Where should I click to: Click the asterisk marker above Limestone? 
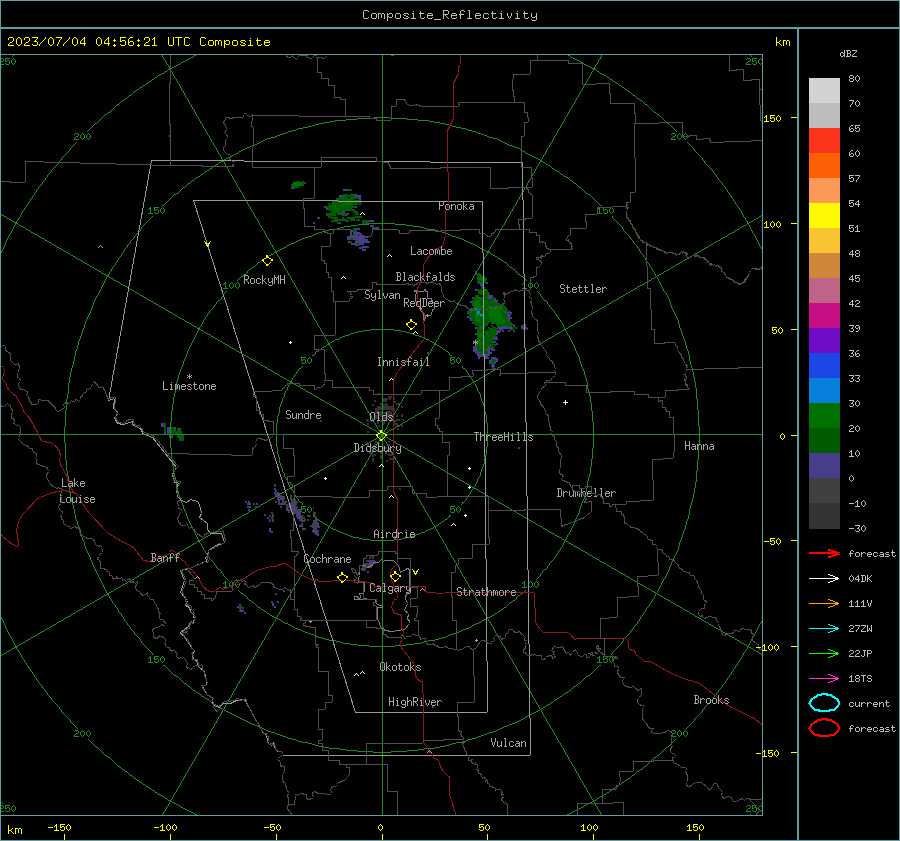189,377
